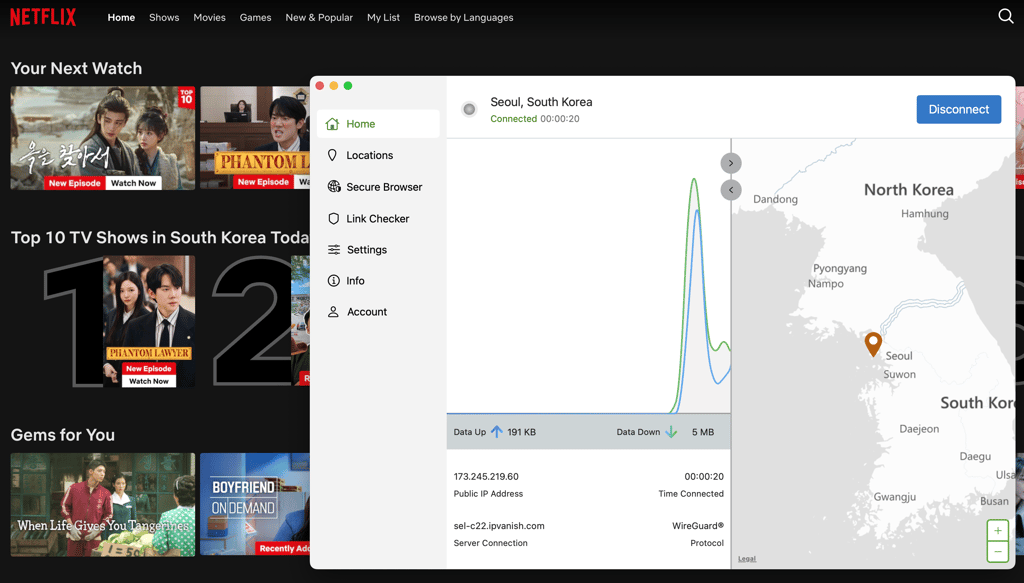Click New Episode badge on first Next Watch card
The width and height of the screenshot is (1024, 583).
point(74,183)
